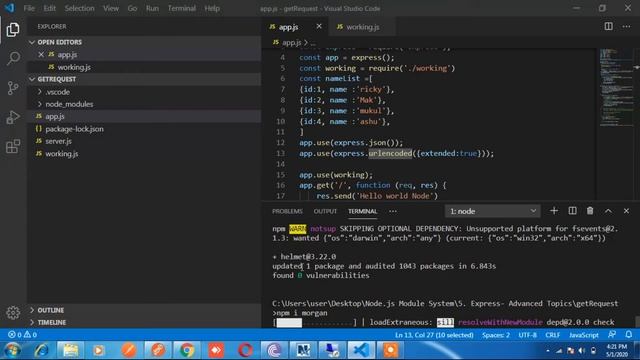Open the Terminal menu

tap(182, 8)
